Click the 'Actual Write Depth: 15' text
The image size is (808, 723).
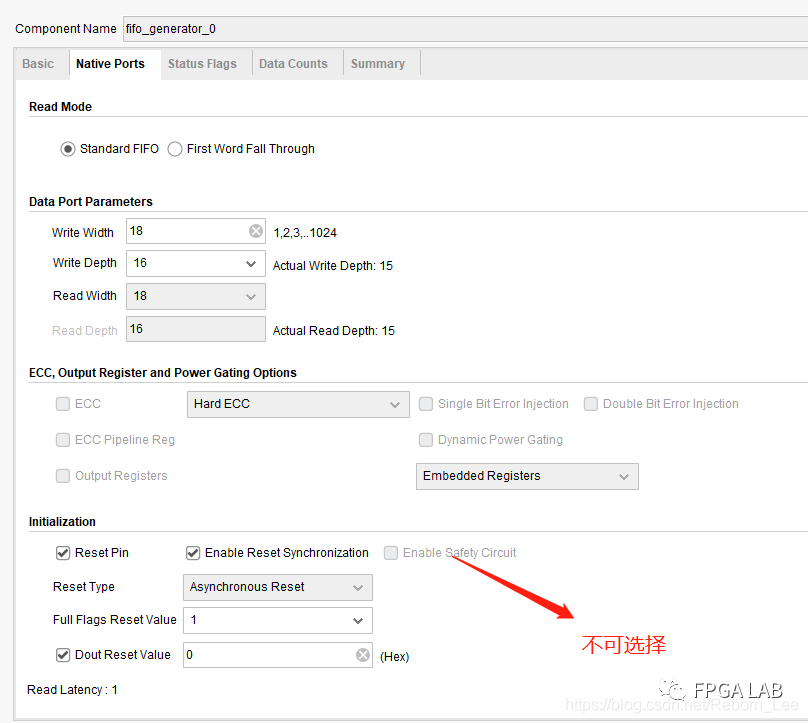coord(332,266)
